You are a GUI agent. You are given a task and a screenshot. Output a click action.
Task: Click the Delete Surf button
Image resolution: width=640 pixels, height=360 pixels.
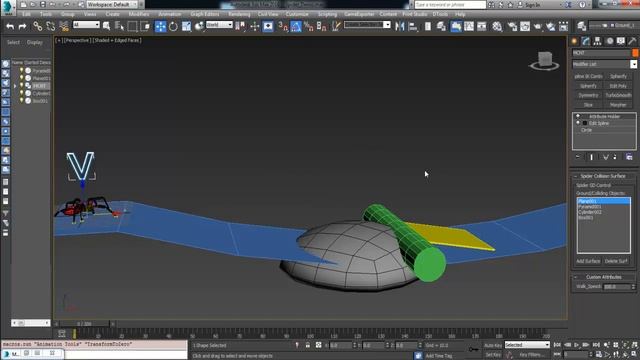tap(616, 261)
